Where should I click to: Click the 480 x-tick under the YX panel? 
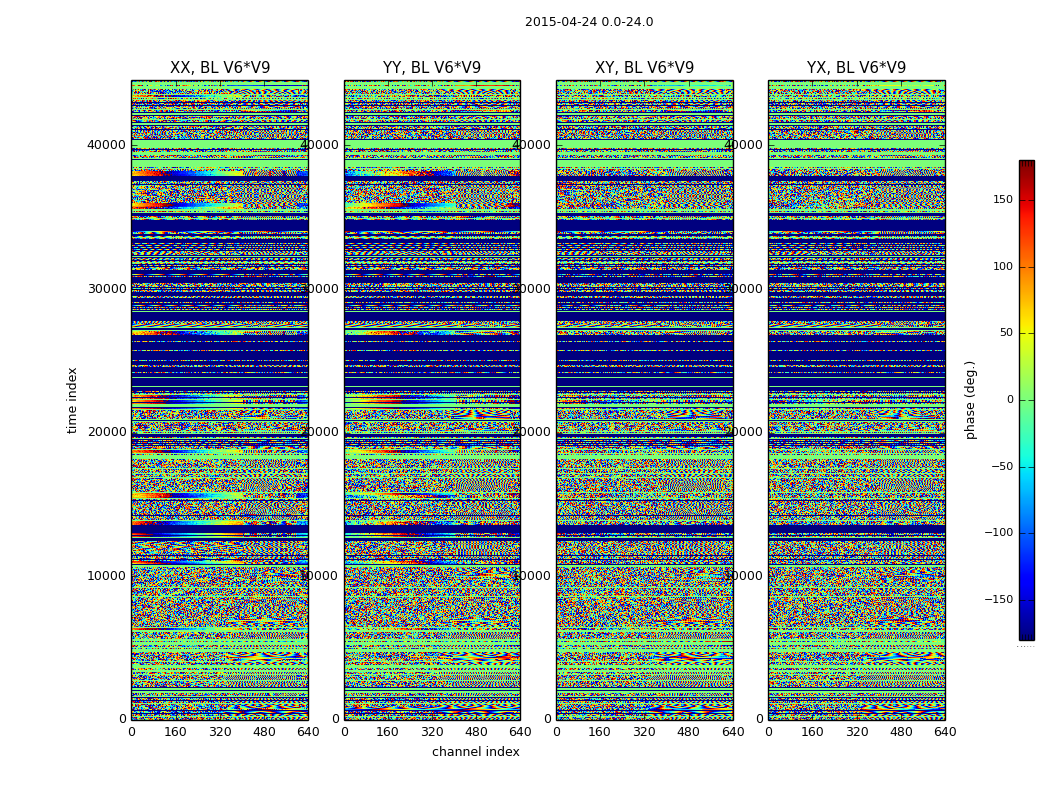[901, 732]
